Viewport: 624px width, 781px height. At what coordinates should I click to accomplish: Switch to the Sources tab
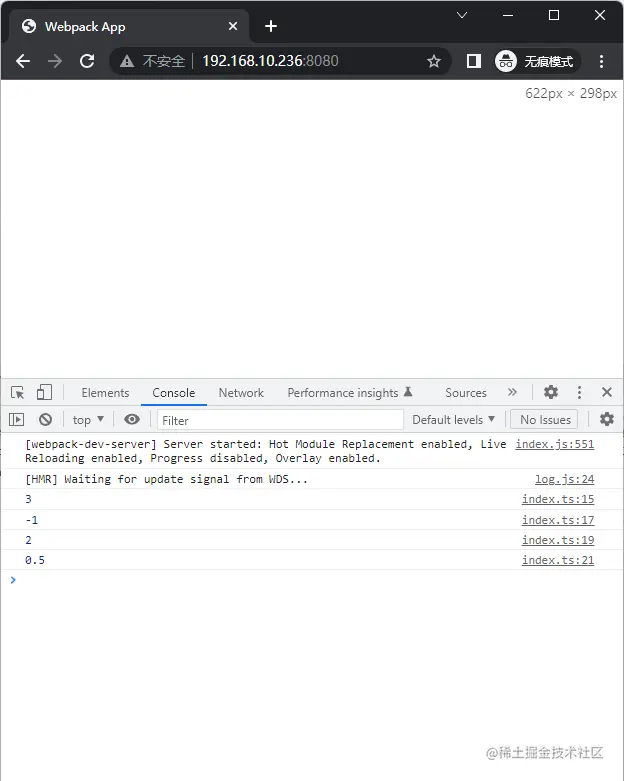coord(466,392)
